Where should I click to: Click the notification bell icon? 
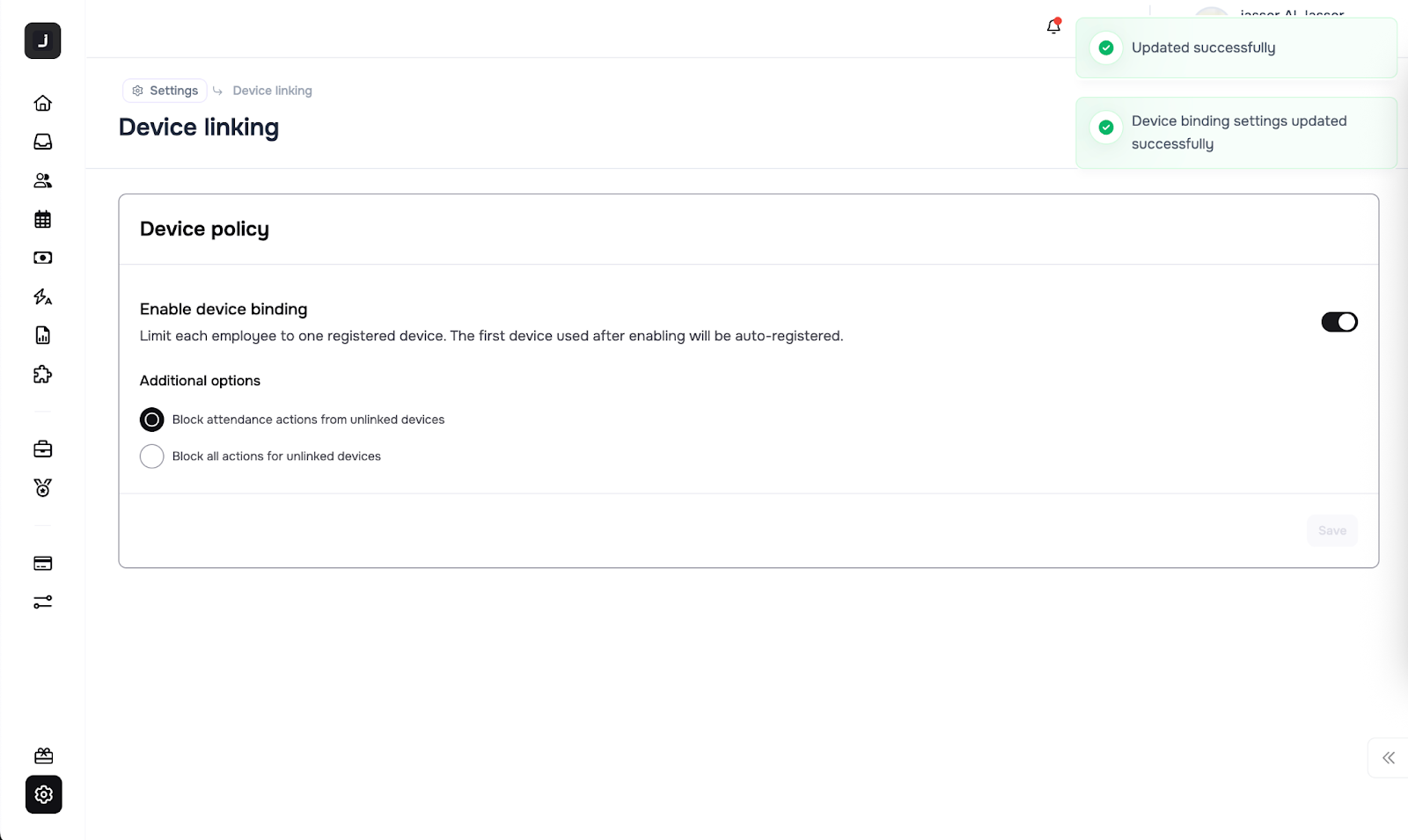pos(1053,27)
